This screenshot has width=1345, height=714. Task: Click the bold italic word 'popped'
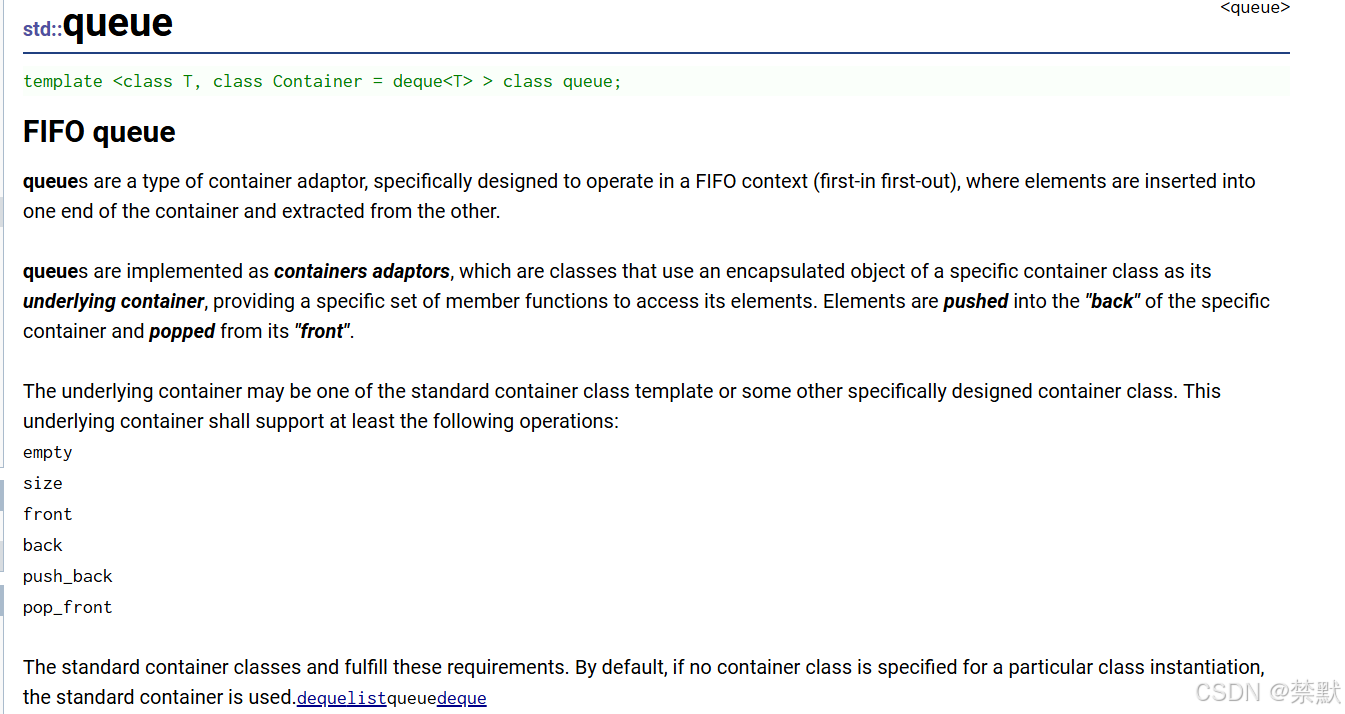point(182,331)
